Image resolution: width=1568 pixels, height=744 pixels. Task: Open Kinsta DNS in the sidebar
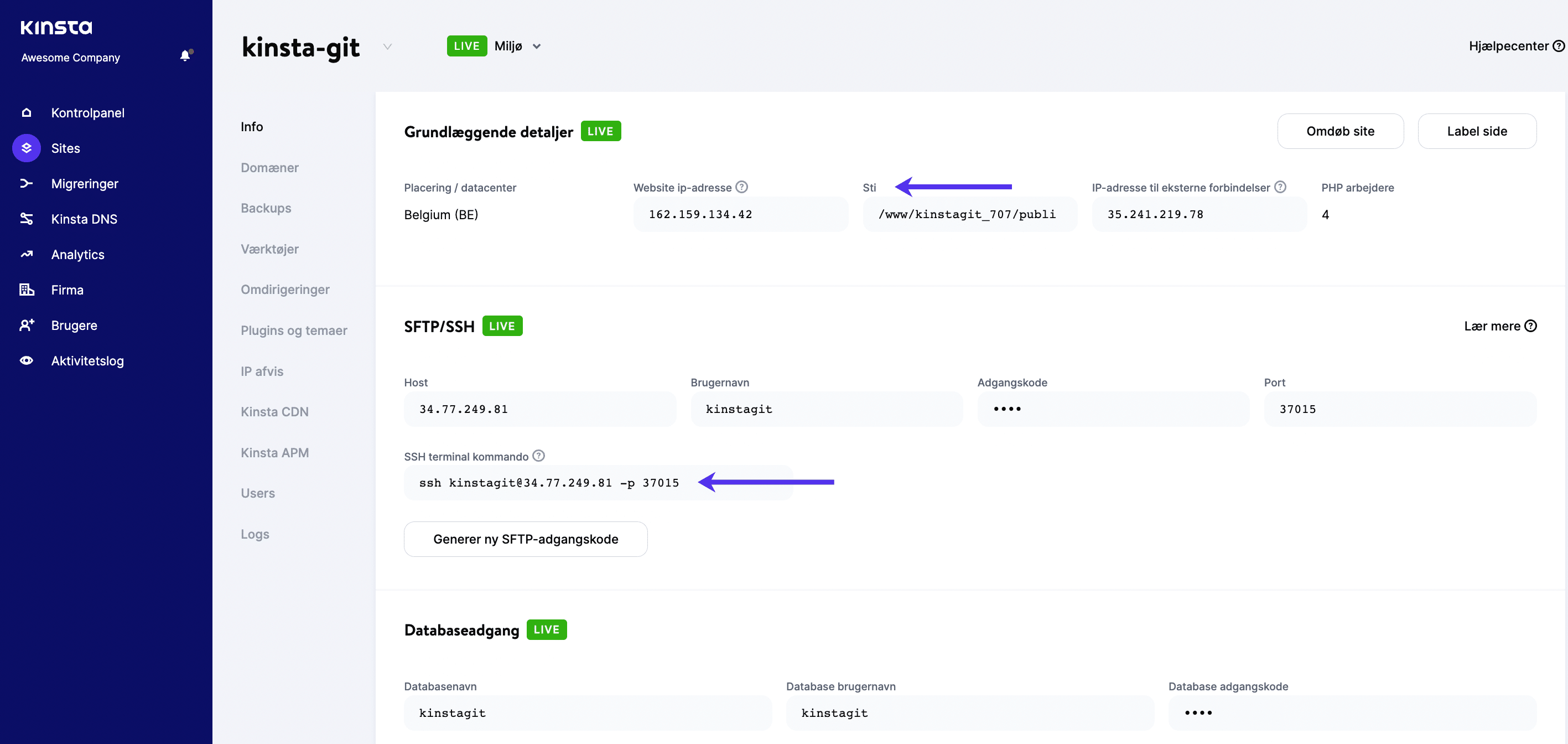tap(84, 219)
